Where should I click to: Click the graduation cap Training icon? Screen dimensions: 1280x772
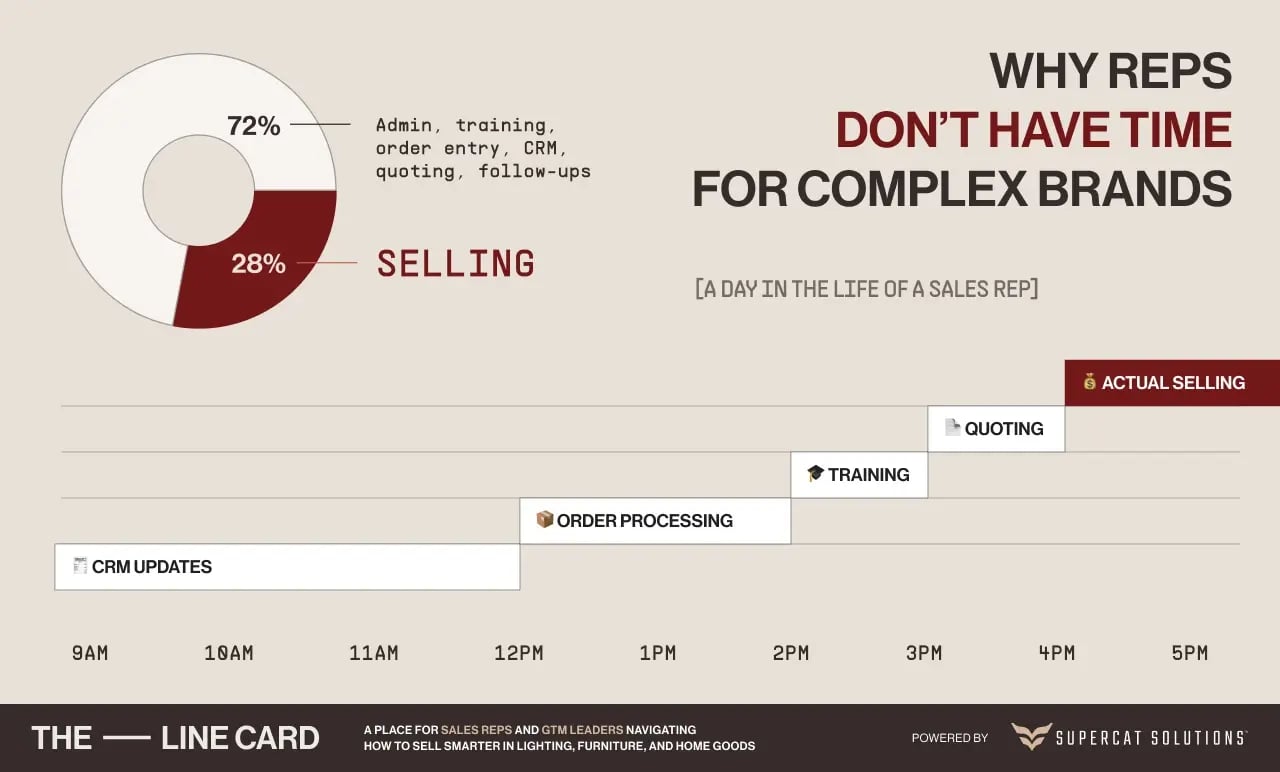pyautogui.click(x=815, y=474)
